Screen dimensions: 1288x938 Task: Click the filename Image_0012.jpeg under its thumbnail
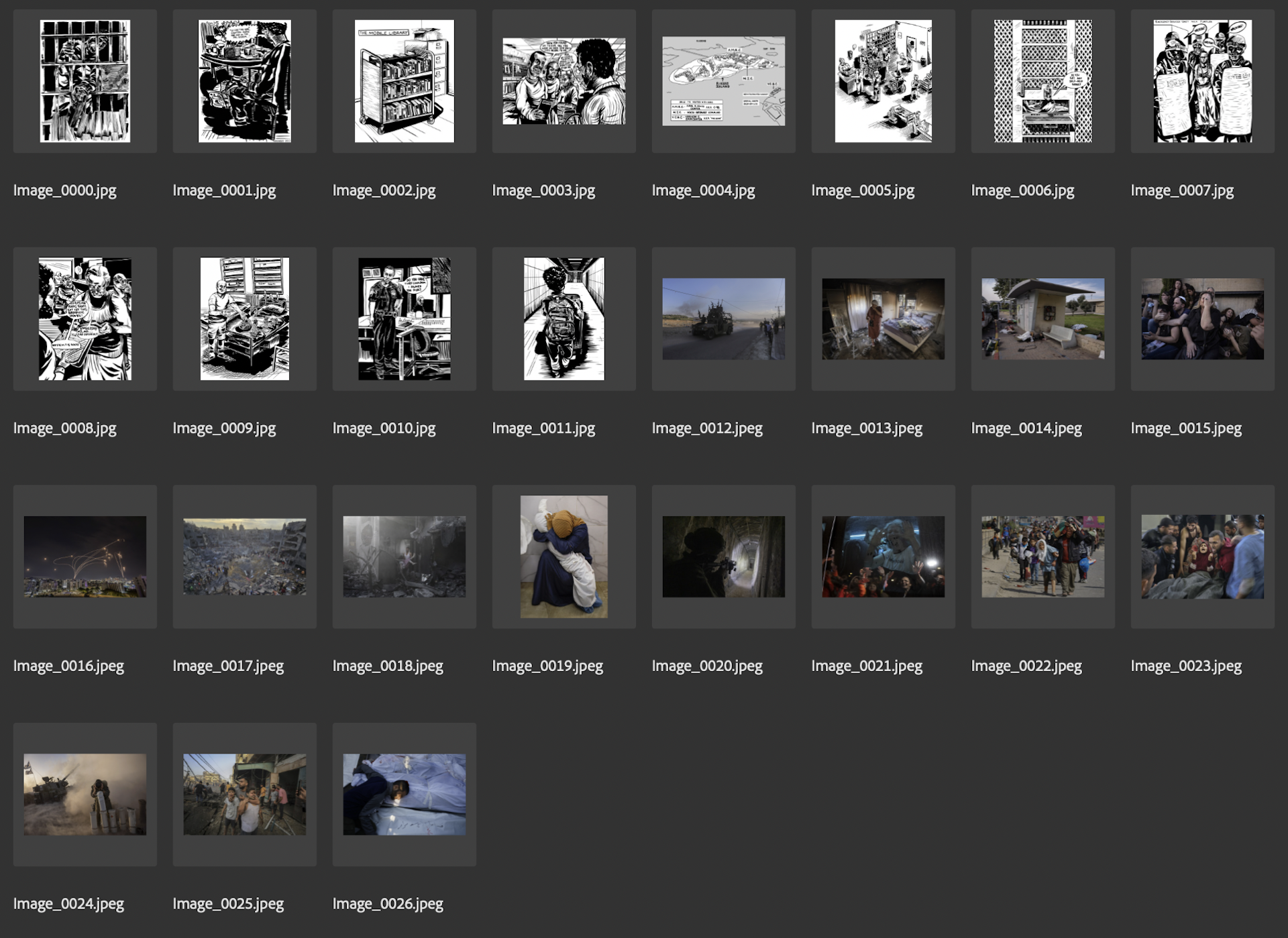point(708,428)
